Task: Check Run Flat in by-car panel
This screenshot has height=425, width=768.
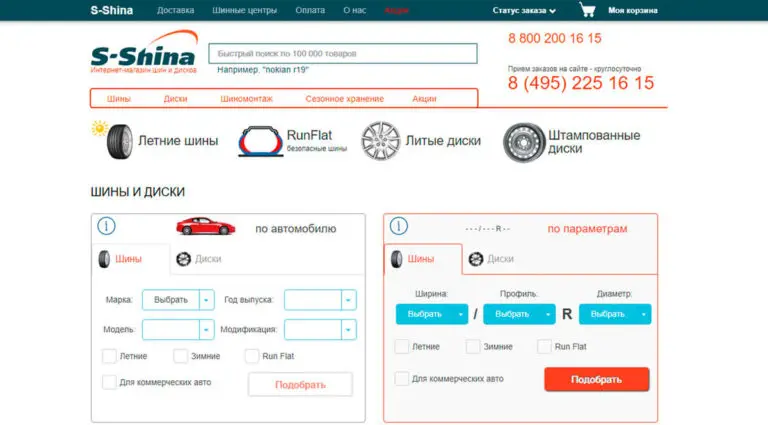Action: pos(252,356)
